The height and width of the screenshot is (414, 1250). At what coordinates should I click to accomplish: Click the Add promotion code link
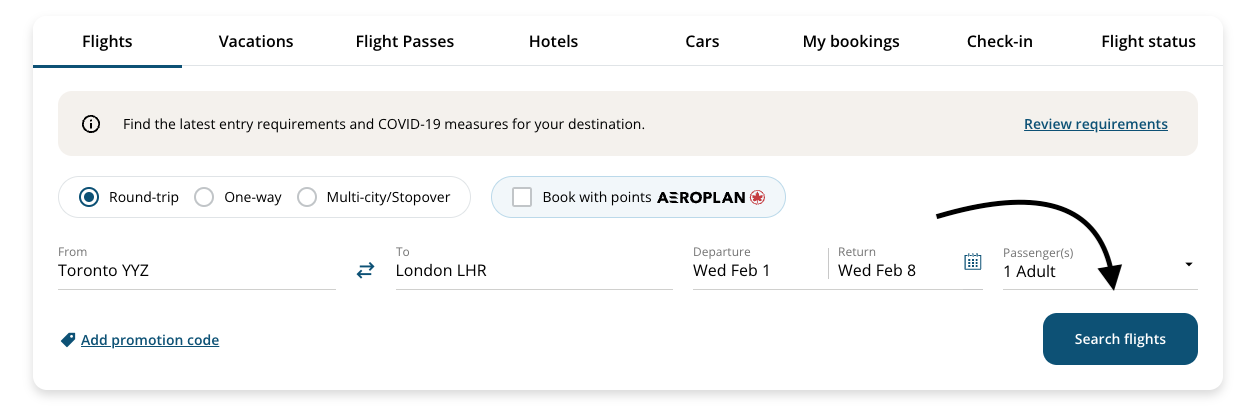point(150,340)
